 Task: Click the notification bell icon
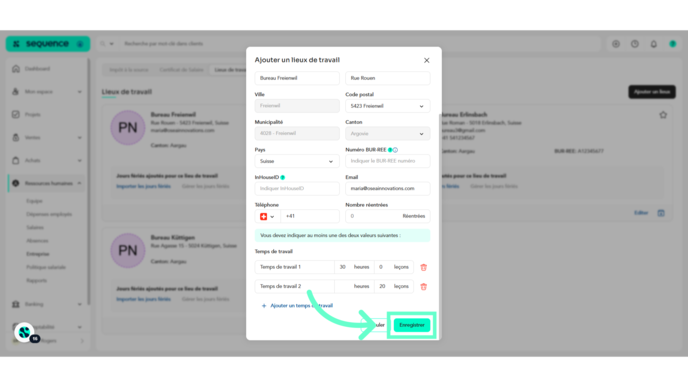click(x=653, y=44)
